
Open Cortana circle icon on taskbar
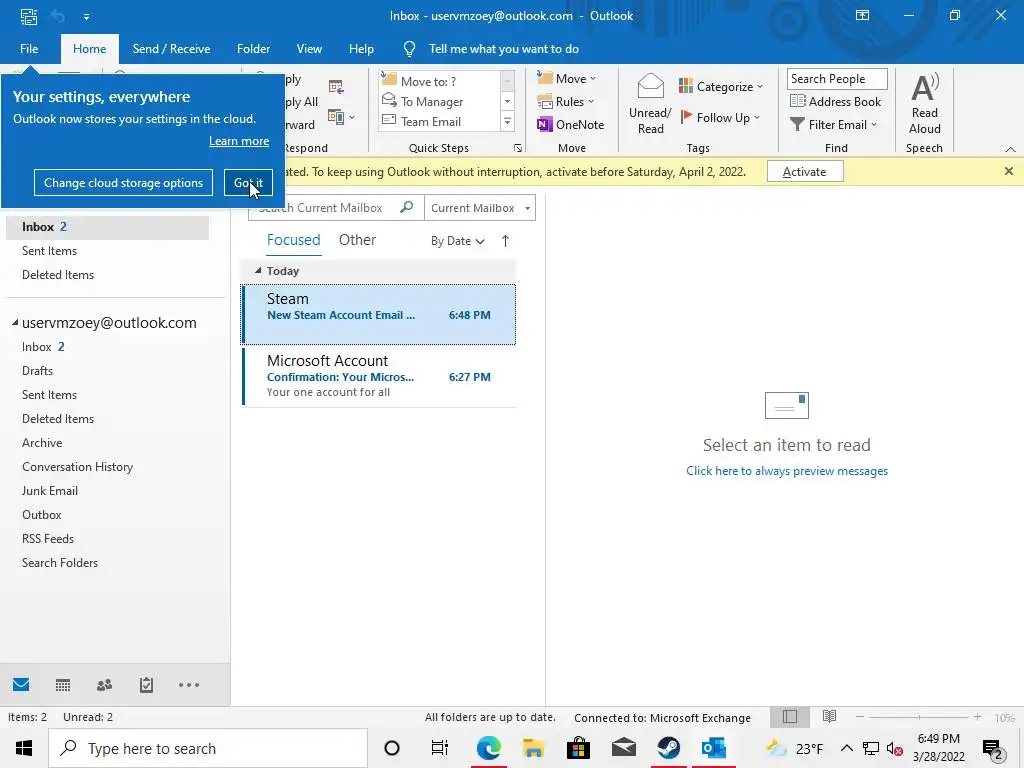click(392, 748)
